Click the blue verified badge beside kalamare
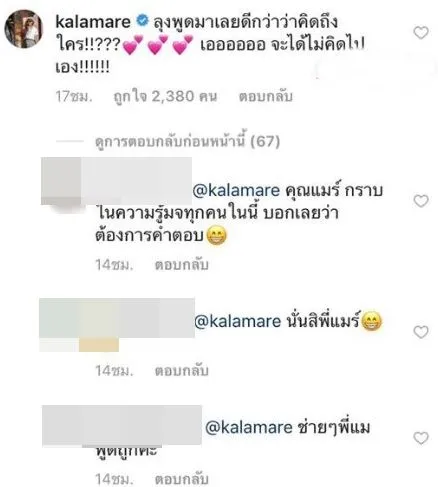 tap(142, 21)
